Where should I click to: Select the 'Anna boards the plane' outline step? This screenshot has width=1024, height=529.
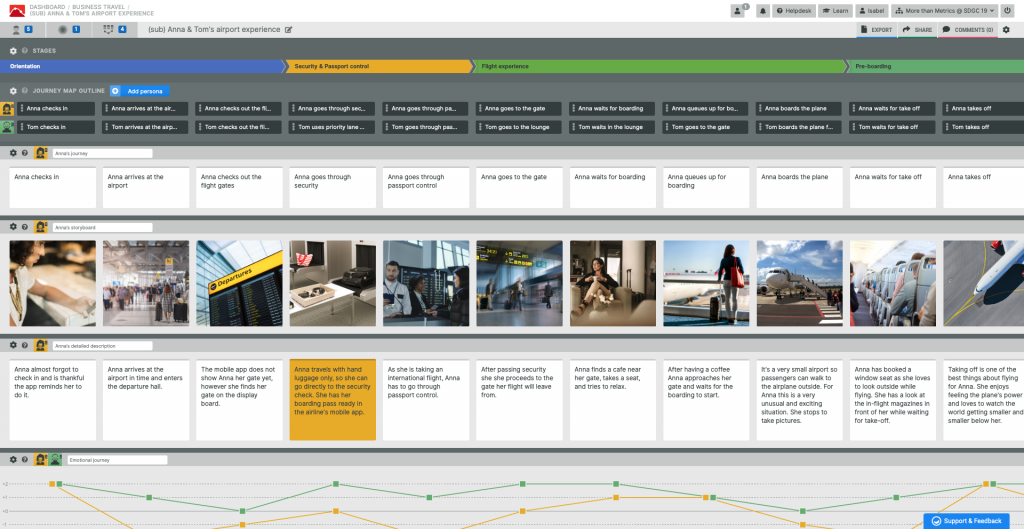pos(799,108)
